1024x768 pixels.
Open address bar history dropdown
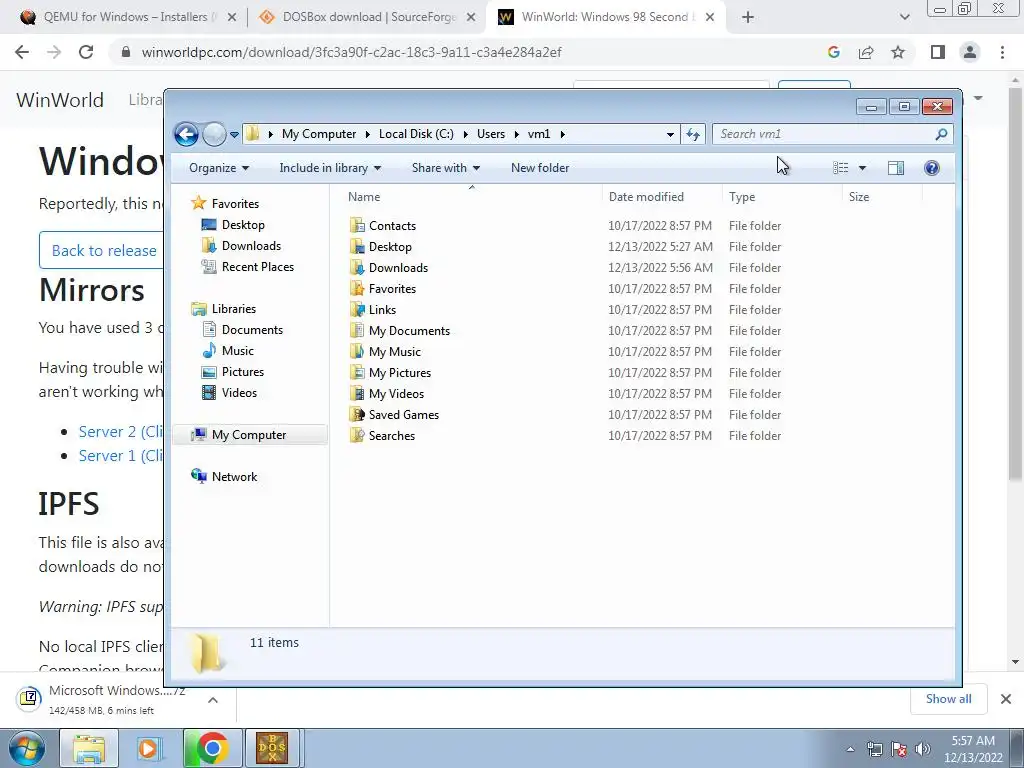(x=670, y=135)
